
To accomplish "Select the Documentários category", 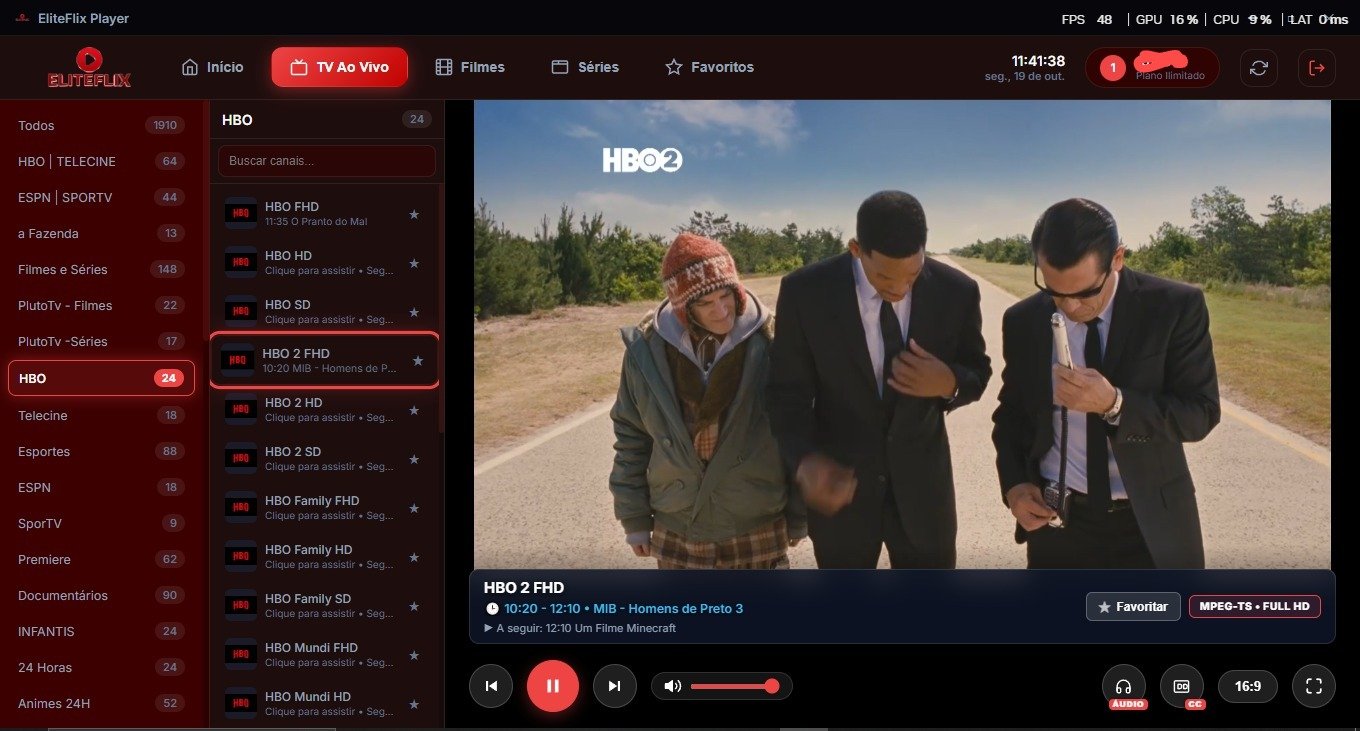I will [x=100, y=595].
